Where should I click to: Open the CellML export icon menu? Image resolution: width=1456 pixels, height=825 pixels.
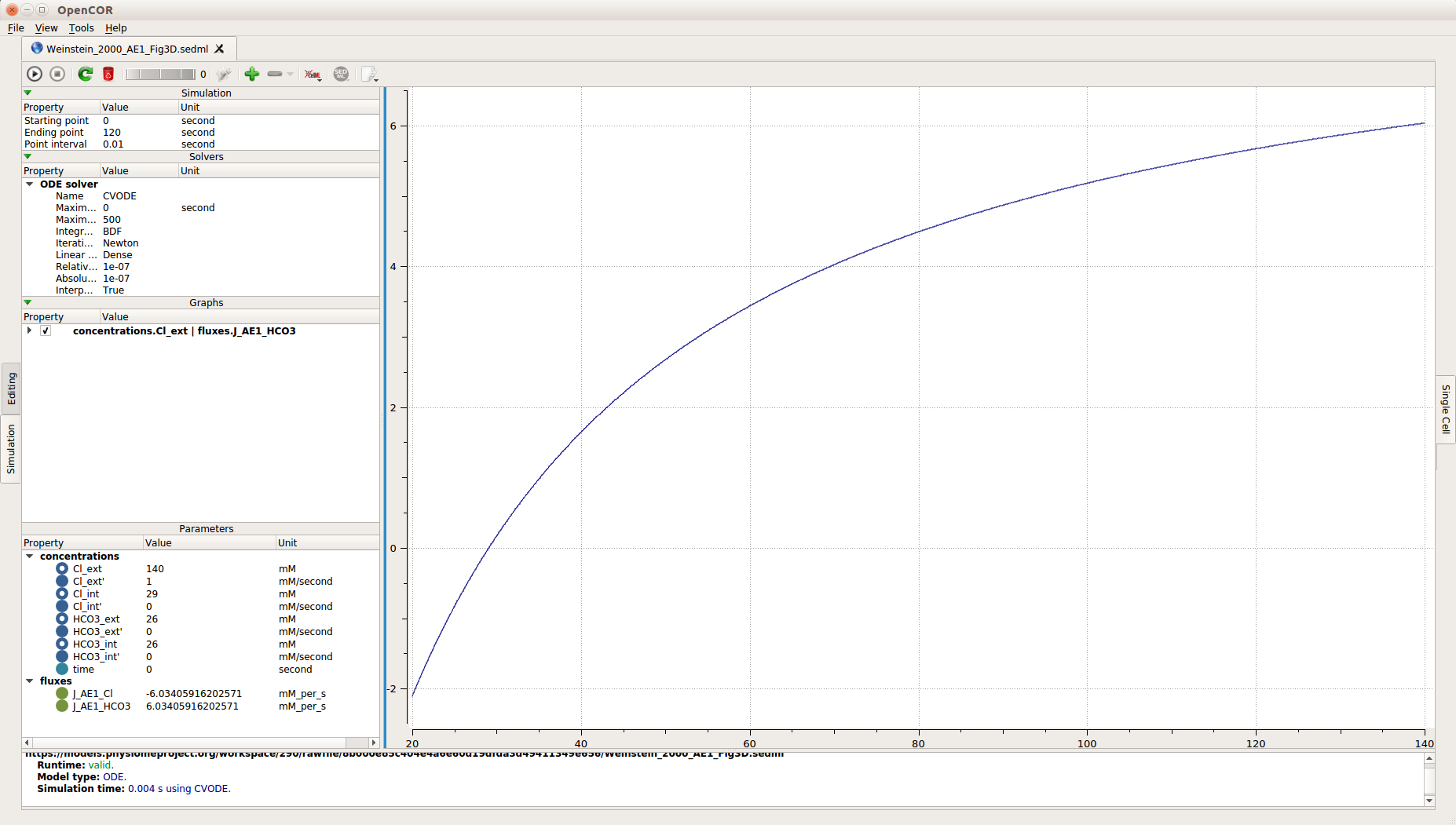[313, 75]
